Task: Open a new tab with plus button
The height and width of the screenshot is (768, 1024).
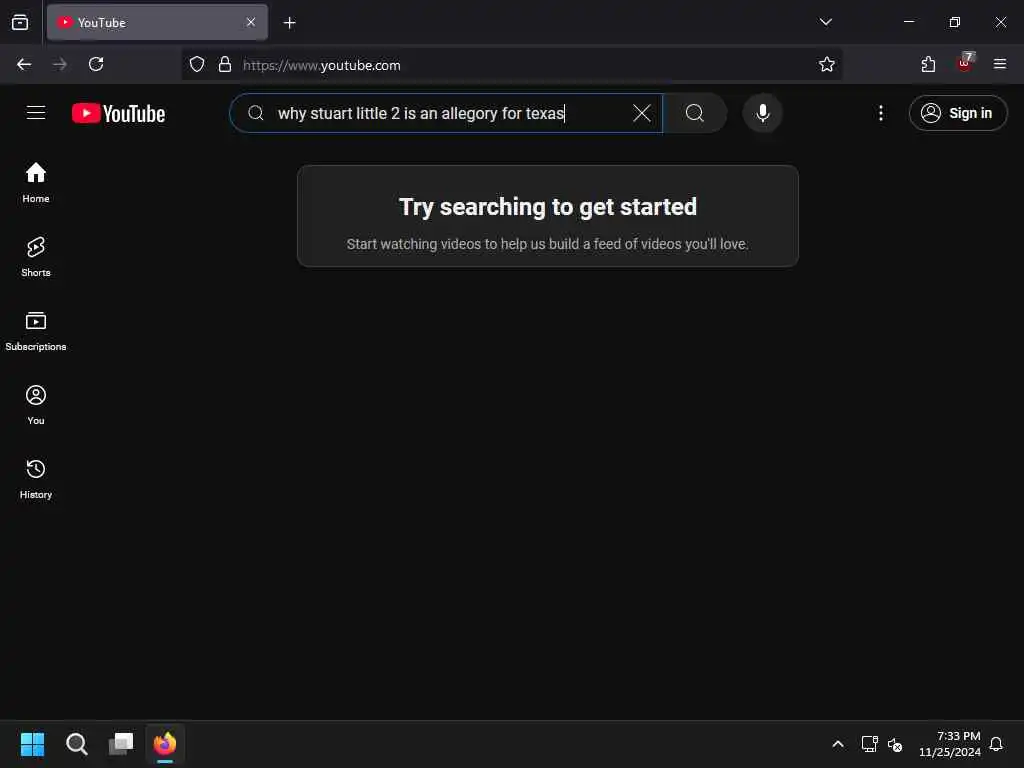Action: (289, 23)
